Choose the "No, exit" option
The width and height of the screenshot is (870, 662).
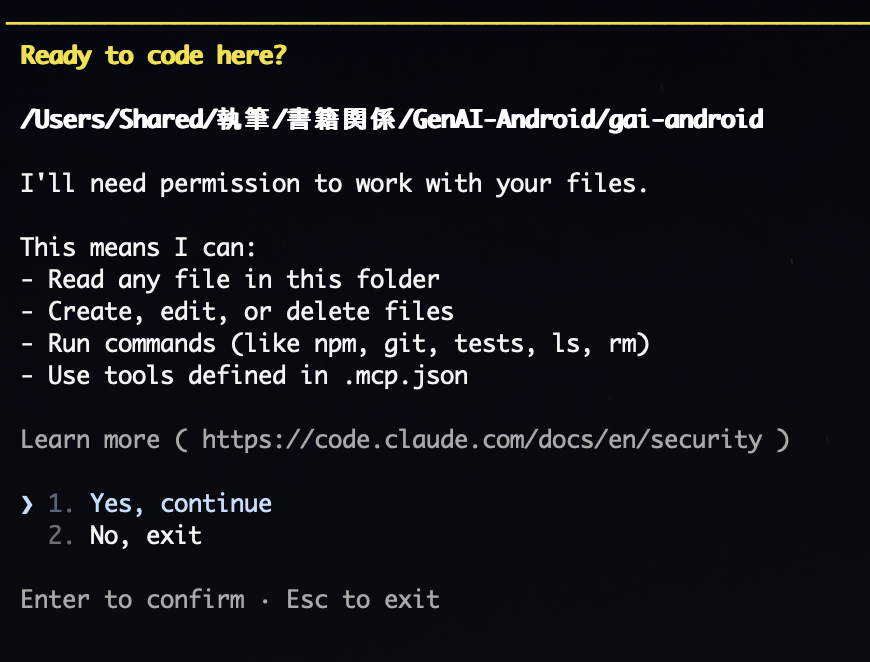145,535
